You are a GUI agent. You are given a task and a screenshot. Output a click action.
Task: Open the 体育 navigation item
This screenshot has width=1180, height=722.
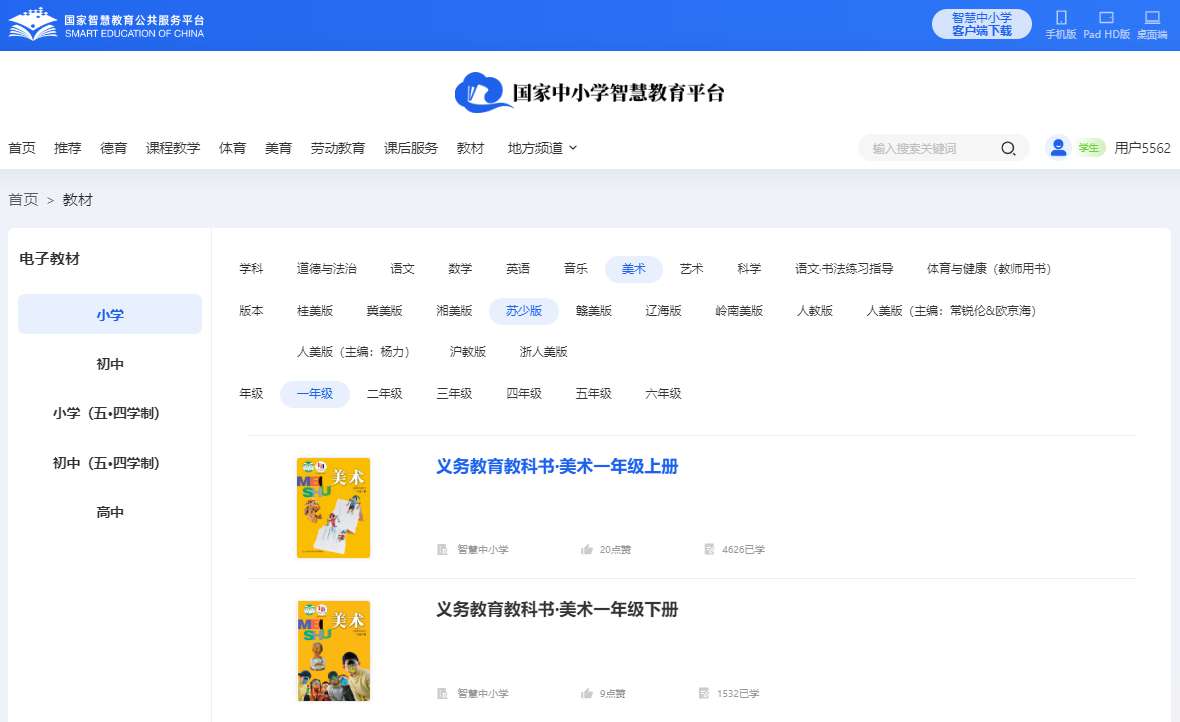[x=233, y=148]
